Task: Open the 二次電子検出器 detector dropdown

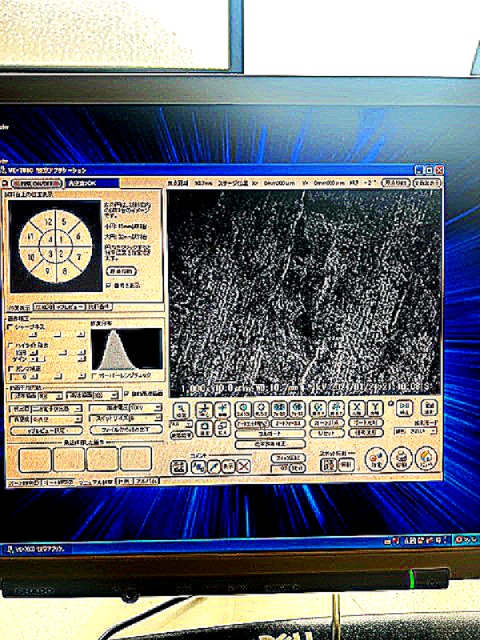Action: (57, 408)
